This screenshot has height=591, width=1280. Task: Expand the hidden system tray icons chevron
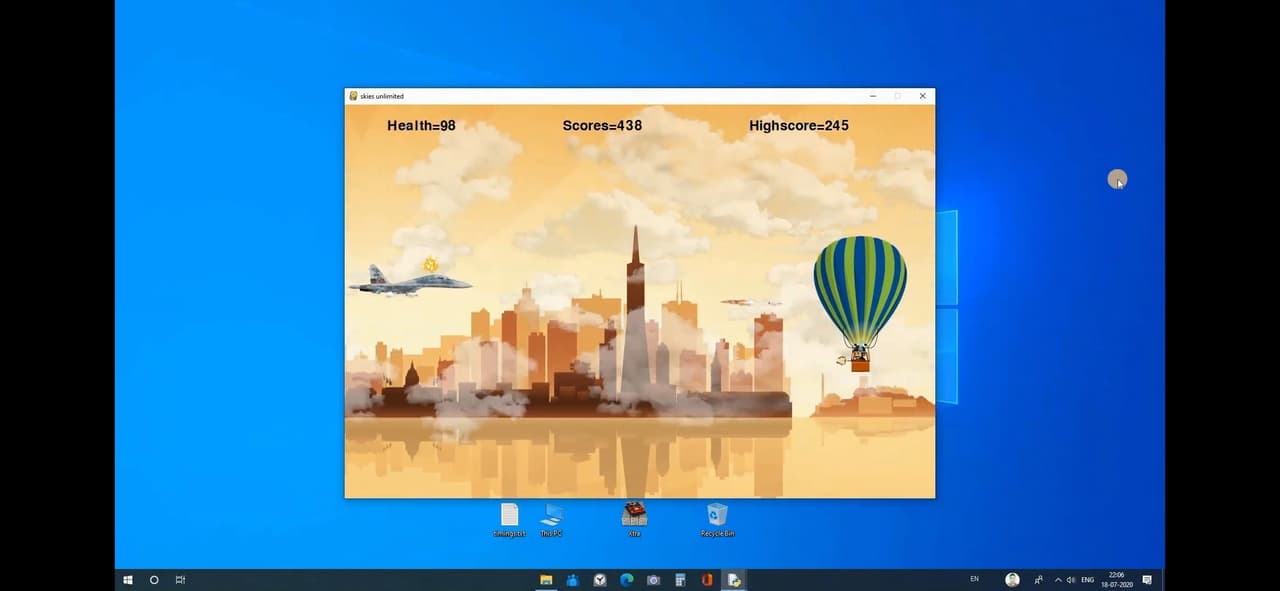pos(1058,580)
